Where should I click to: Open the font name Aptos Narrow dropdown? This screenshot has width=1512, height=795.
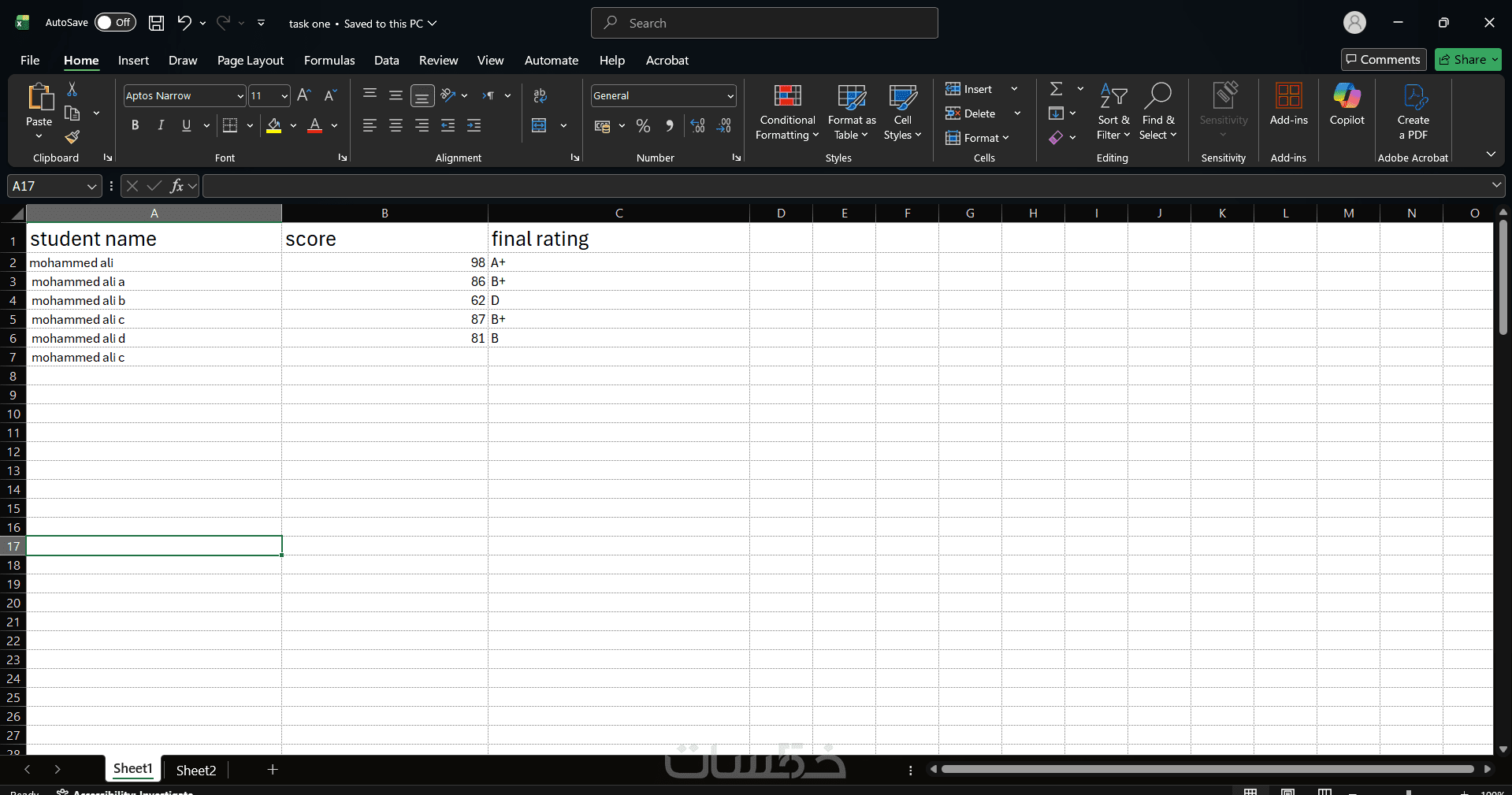pos(240,96)
